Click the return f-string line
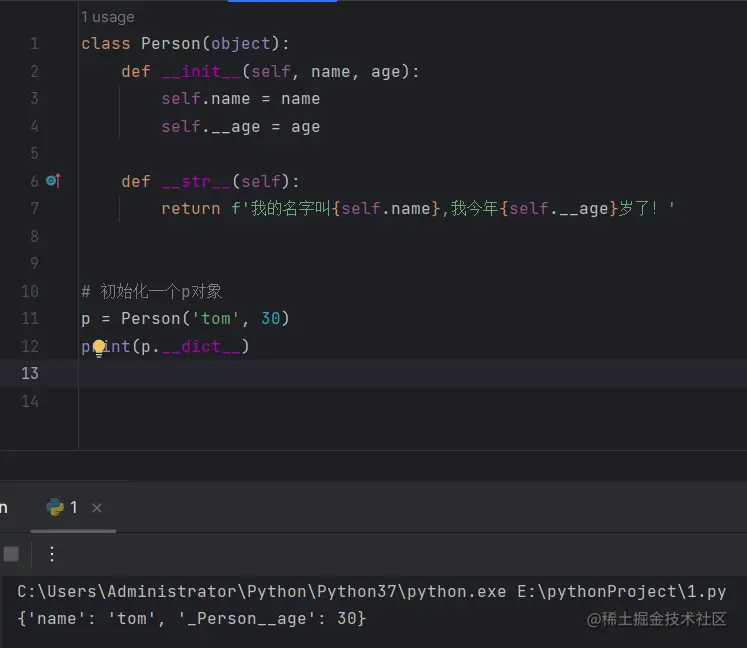This screenshot has width=747, height=648. [418, 208]
